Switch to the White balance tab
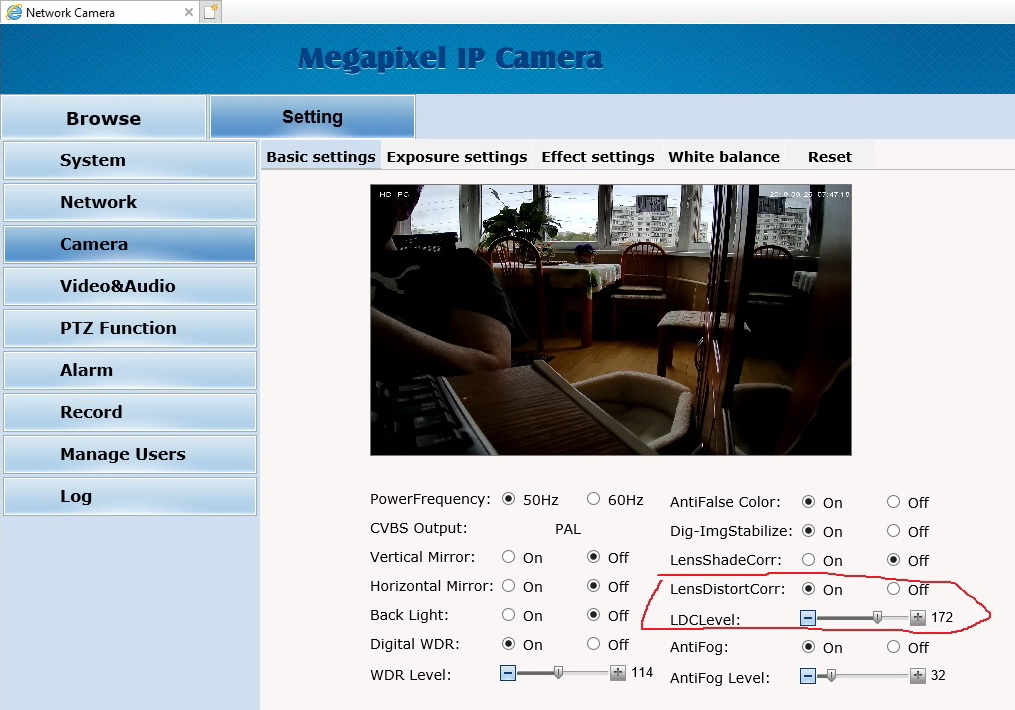The width and height of the screenshot is (1015, 710). [723, 157]
